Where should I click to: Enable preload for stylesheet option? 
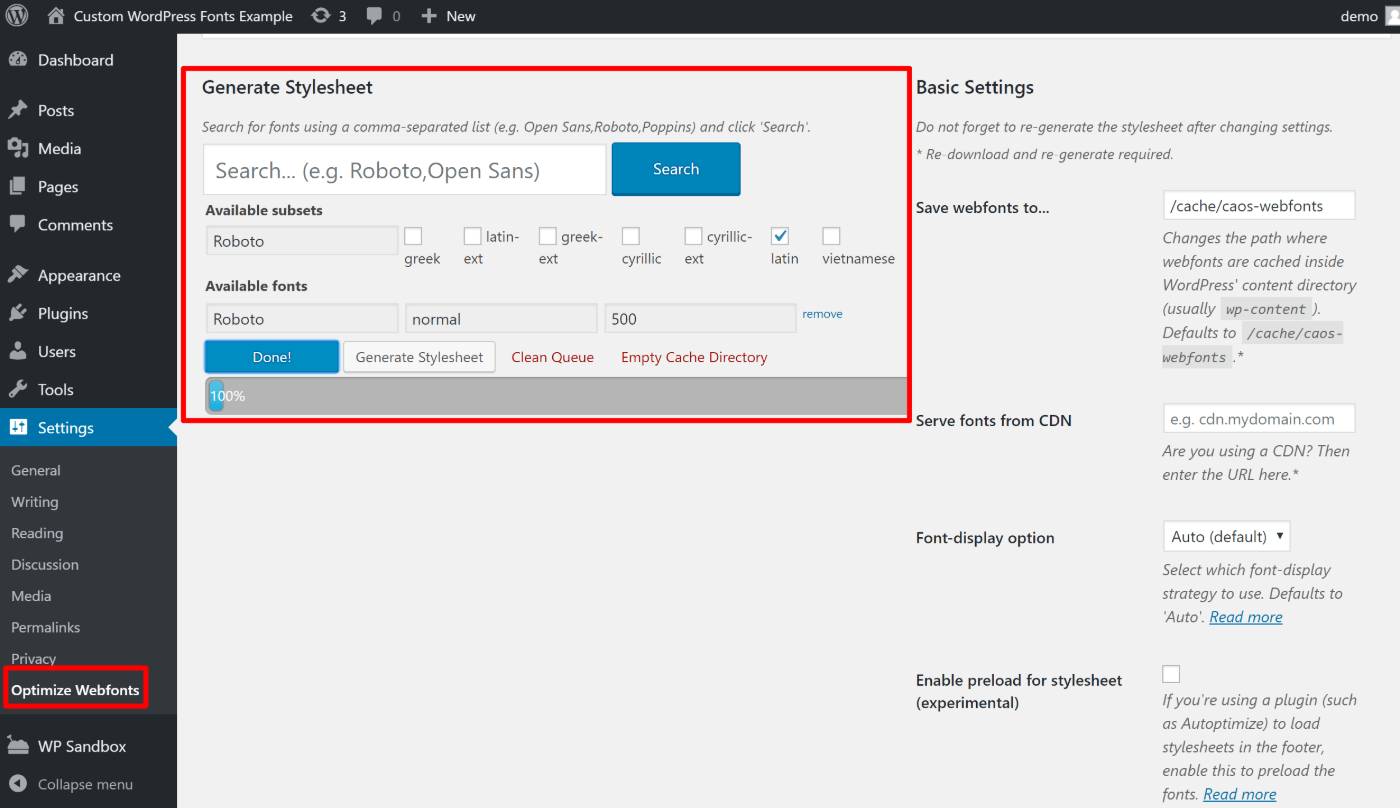click(x=1171, y=673)
